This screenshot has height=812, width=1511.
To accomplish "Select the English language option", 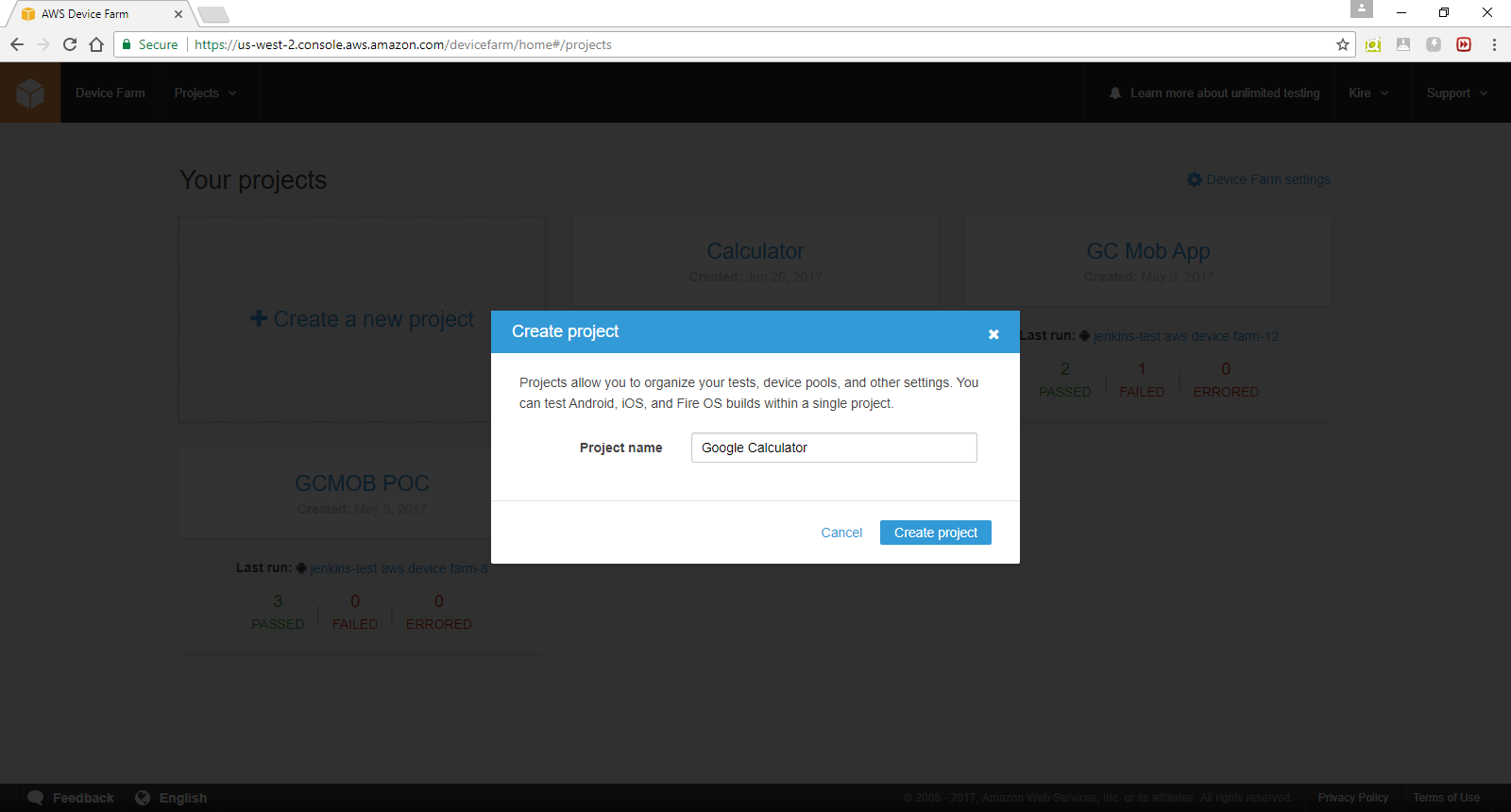I will point(183,798).
